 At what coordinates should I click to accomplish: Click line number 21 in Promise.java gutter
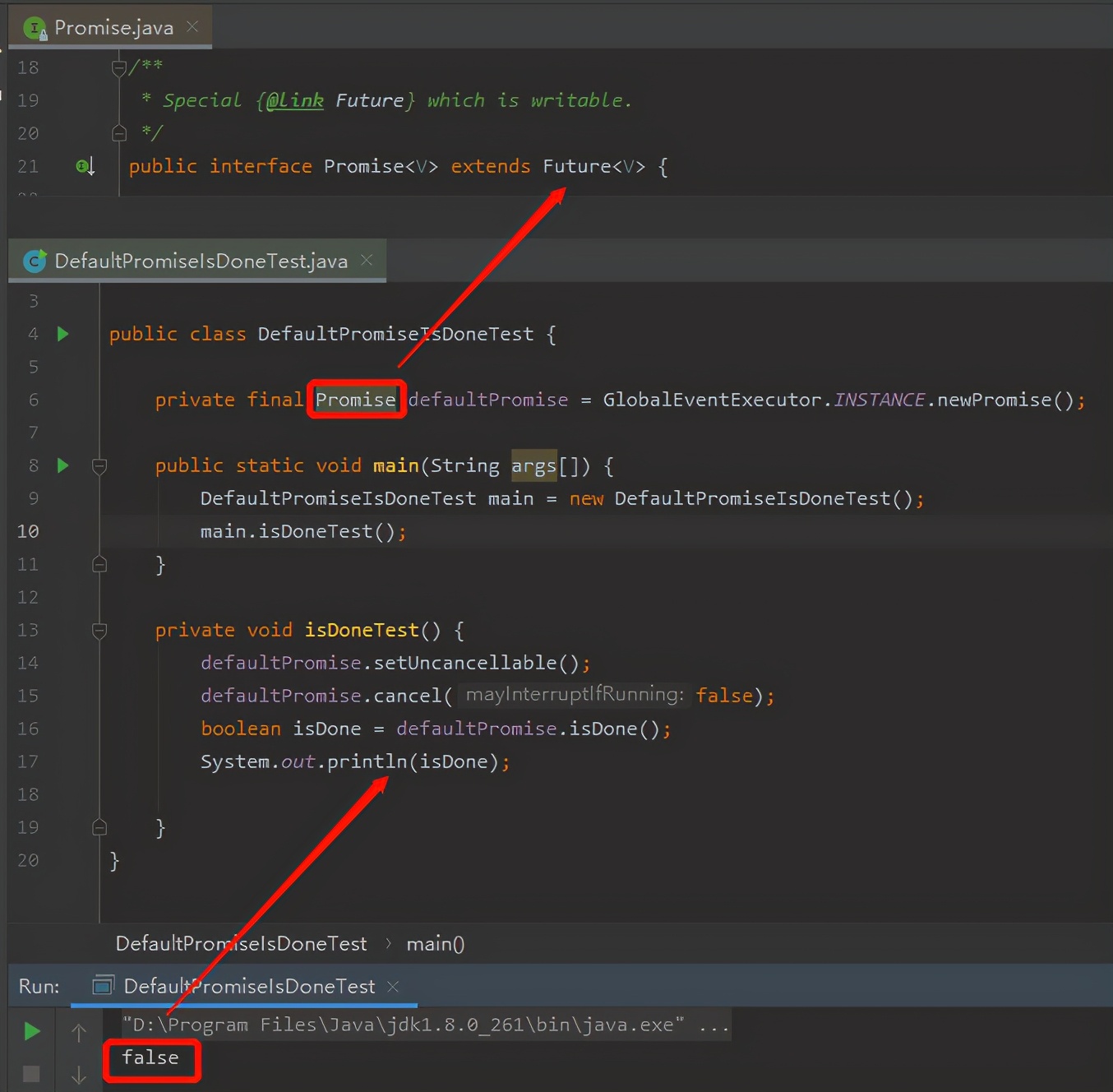pyautogui.click(x=28, y=167)
